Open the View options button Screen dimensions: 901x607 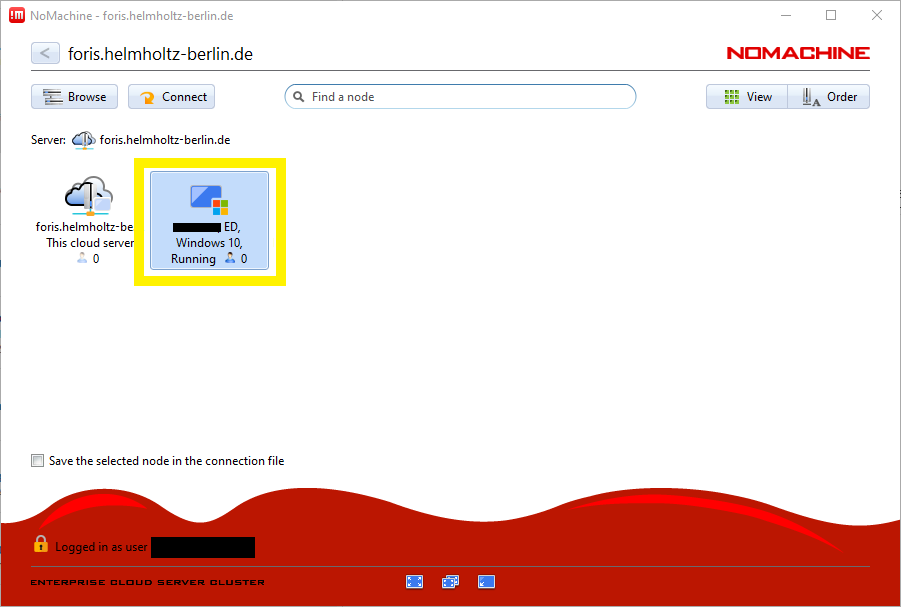coord(747,97)
